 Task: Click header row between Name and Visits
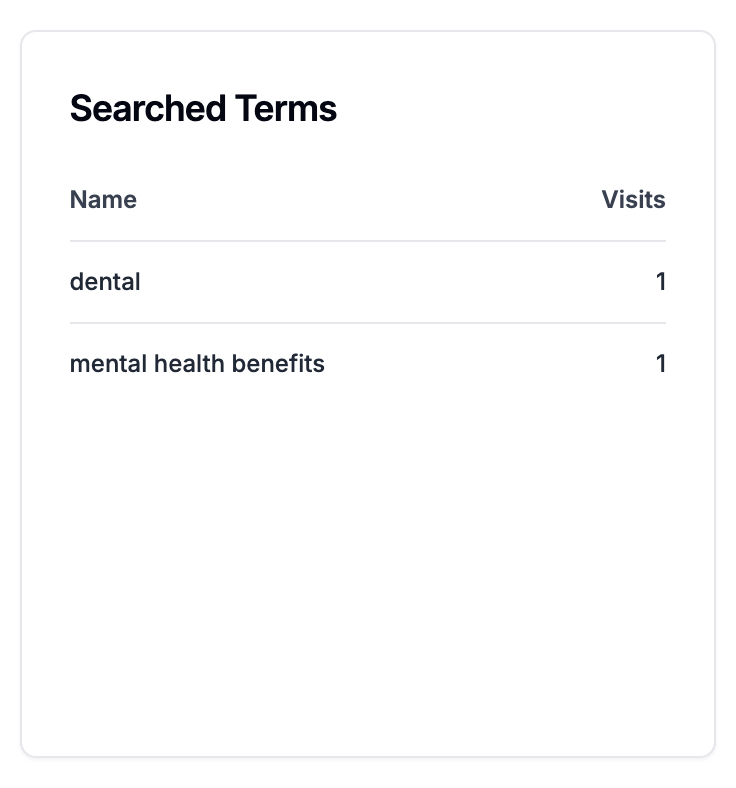368,200
